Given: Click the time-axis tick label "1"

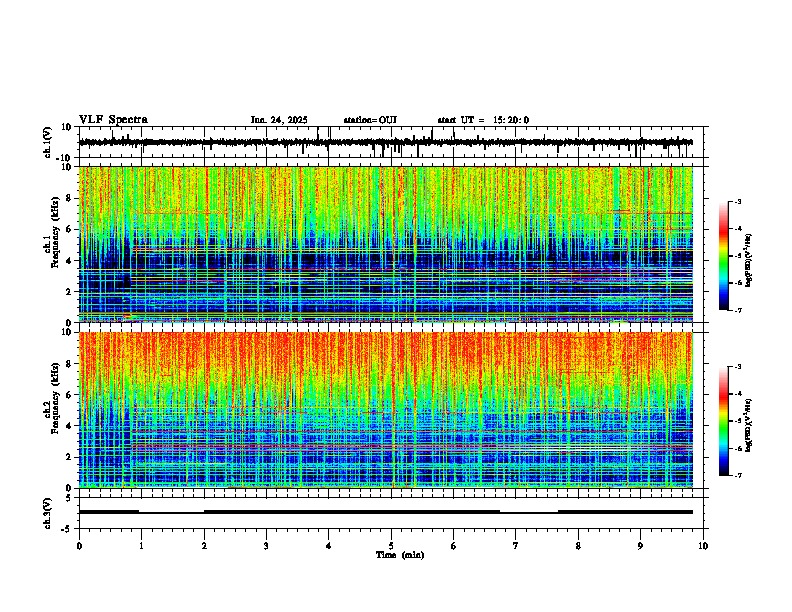Looking at the screenshot, I should (x=142, y=546).
